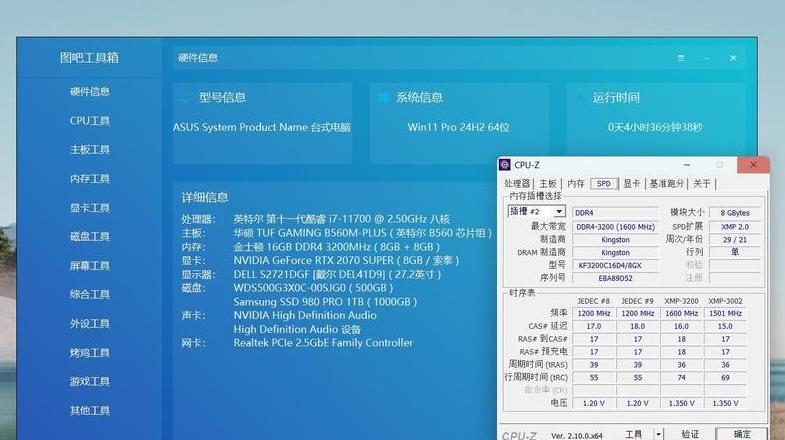Open 外设工具 in the sidebar
Screen dimensions: 785x440
[90, 323]
